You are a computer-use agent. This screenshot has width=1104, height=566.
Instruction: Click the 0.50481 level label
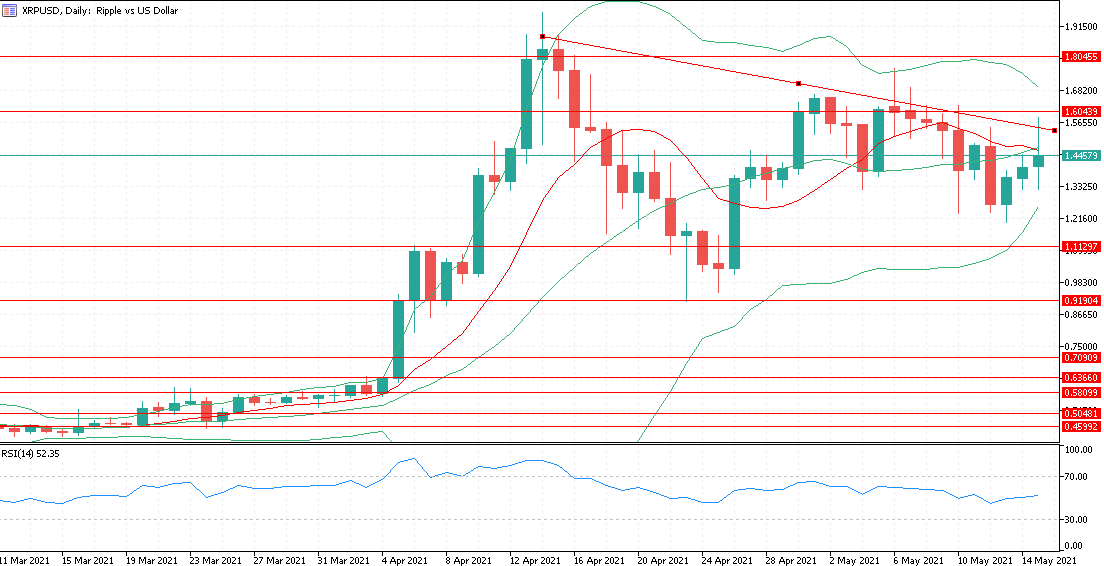pos(1082,413)
